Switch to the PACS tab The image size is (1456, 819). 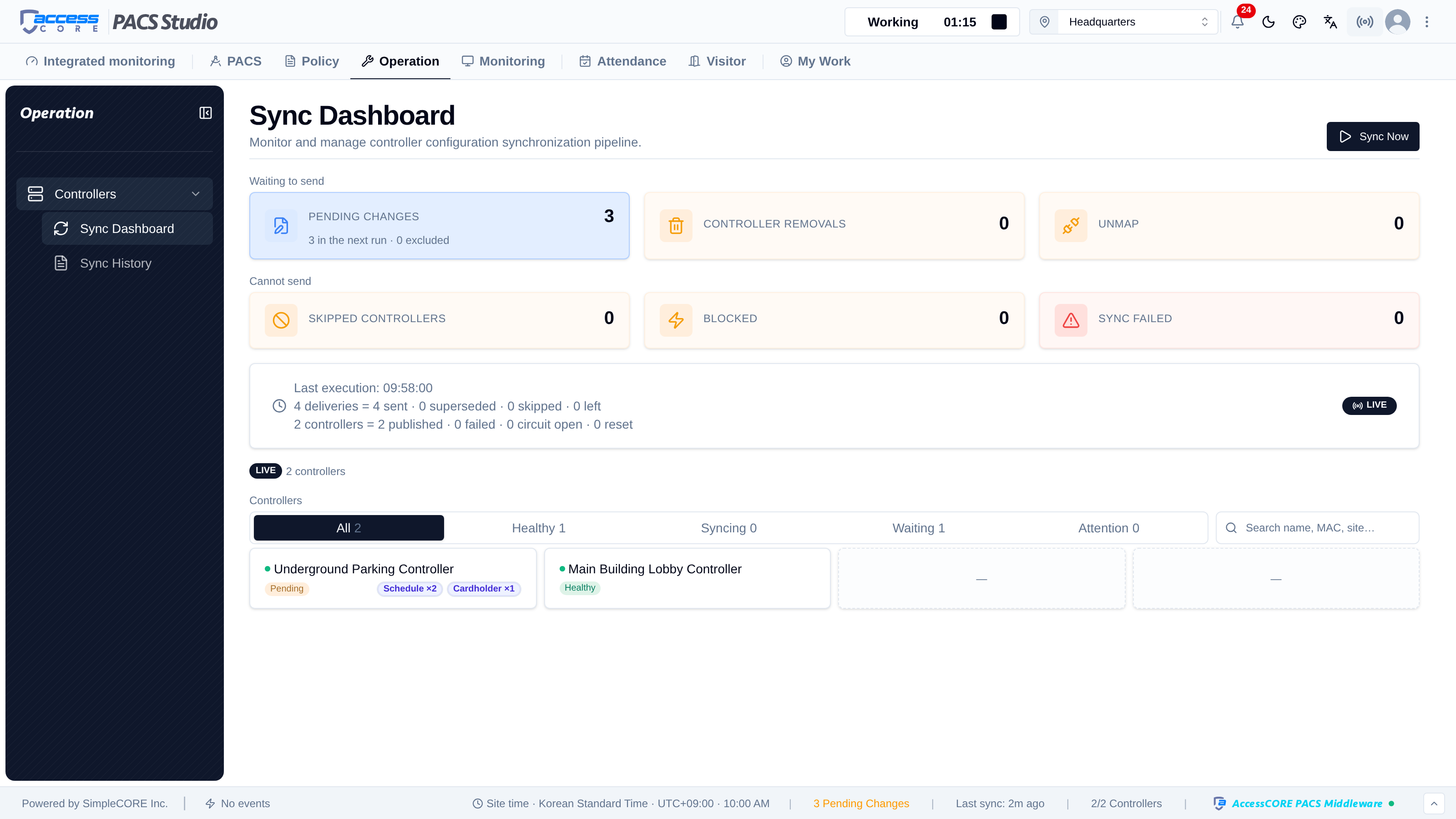pos(236,61)
